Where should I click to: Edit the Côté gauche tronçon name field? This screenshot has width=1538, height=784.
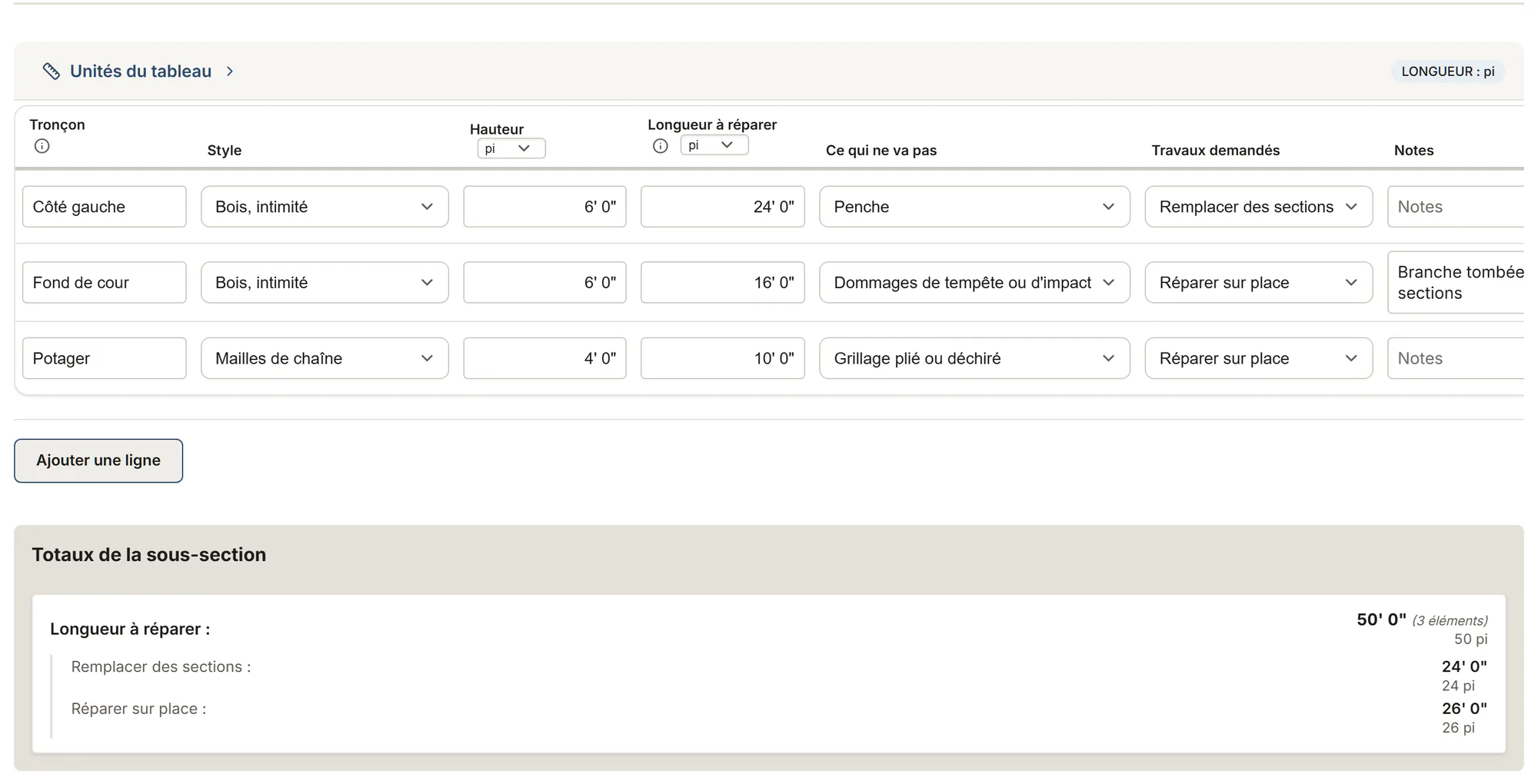[105, 207]
